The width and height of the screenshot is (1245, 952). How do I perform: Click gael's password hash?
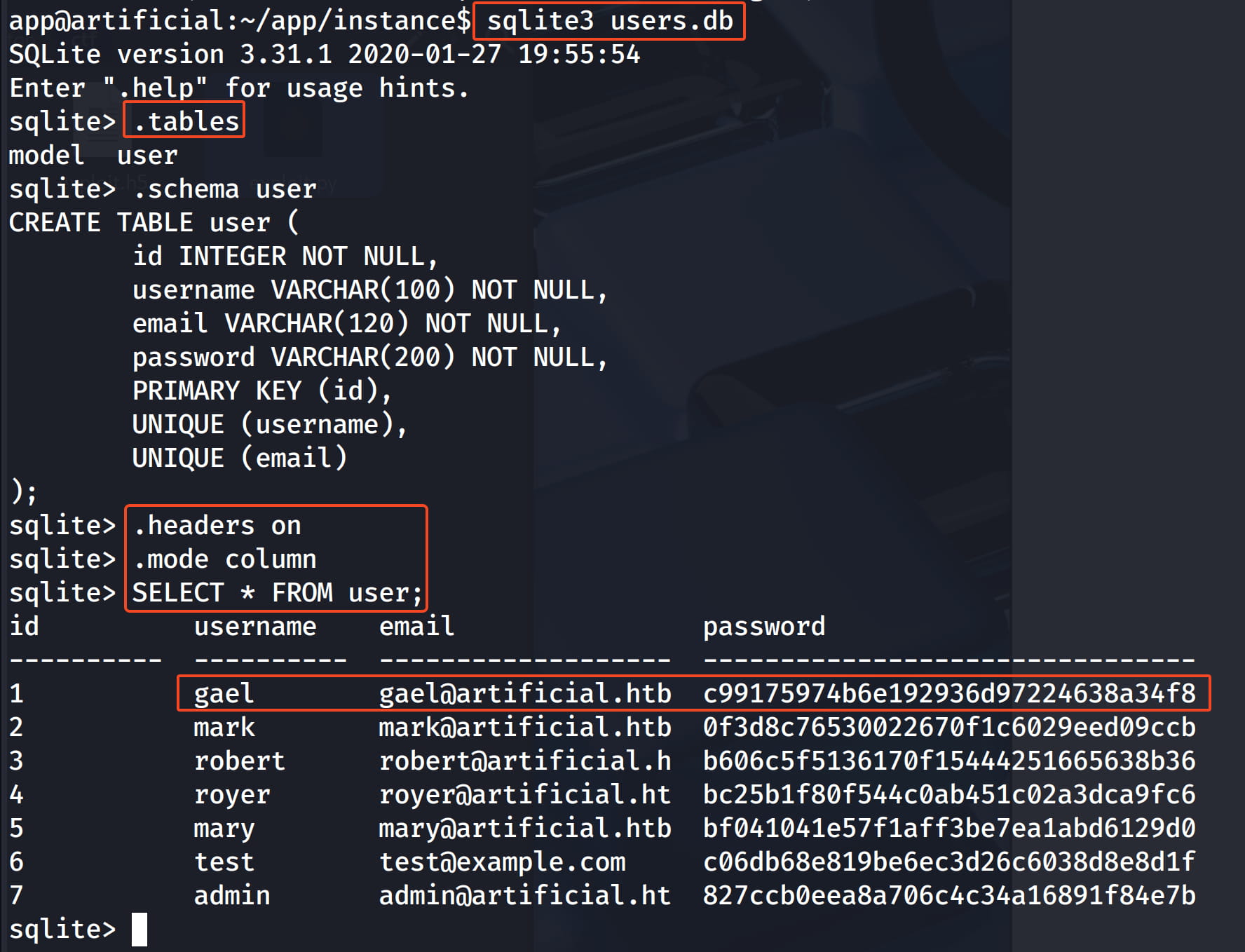(949, 693)
